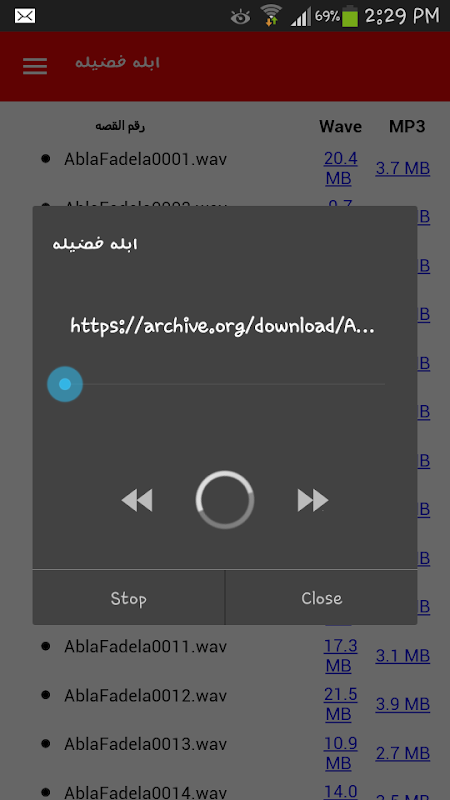Click the blue seek slider handle
450x800 pixels.
point(65,384)
